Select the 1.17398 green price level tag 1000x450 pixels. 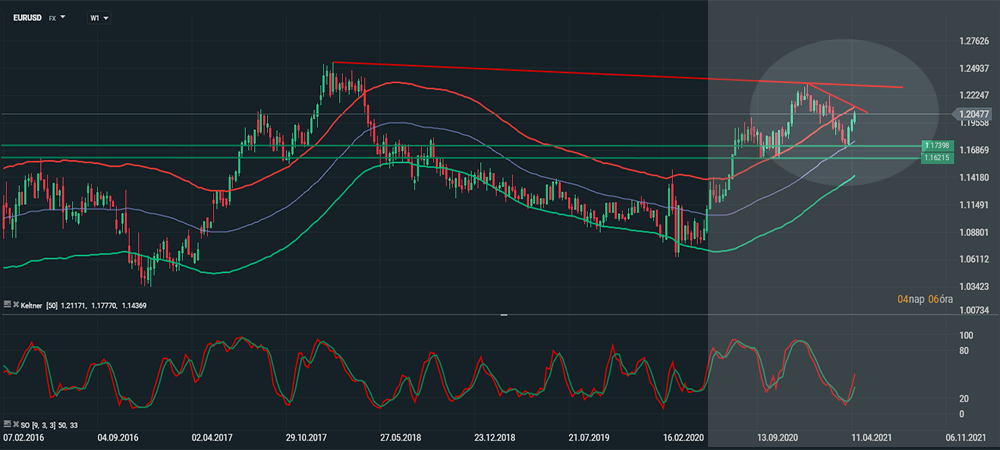(936, 147)
